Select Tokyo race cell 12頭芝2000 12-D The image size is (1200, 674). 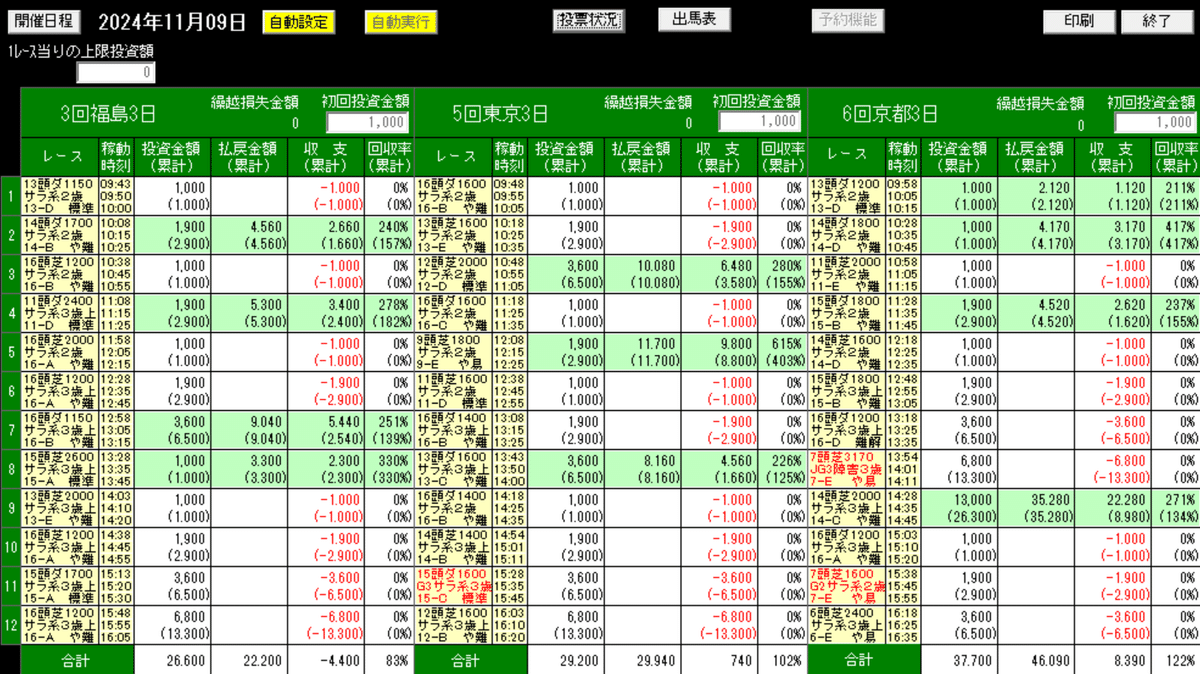453,273
